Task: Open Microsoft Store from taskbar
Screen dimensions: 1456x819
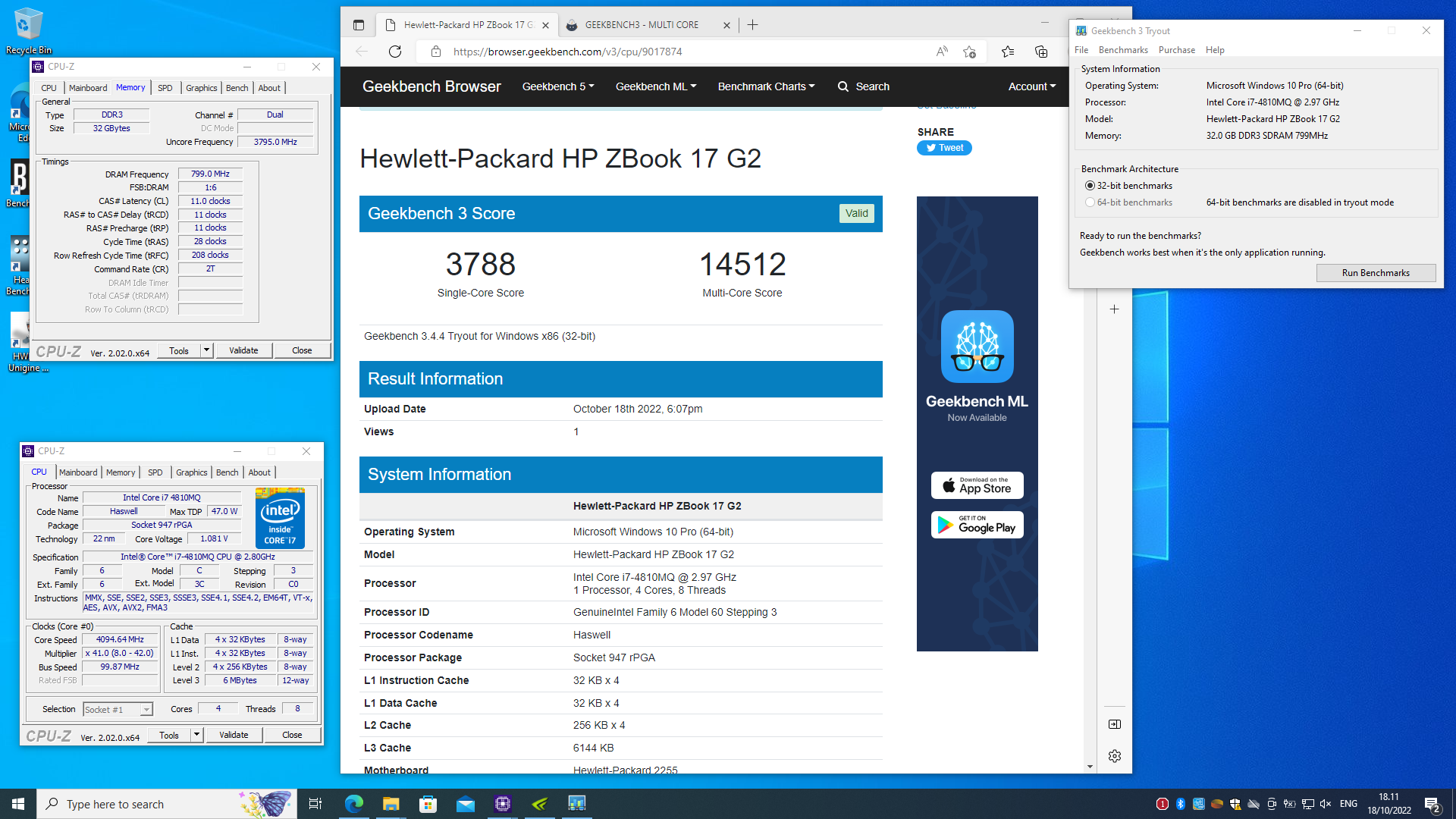Action: [x=428, y=804]
